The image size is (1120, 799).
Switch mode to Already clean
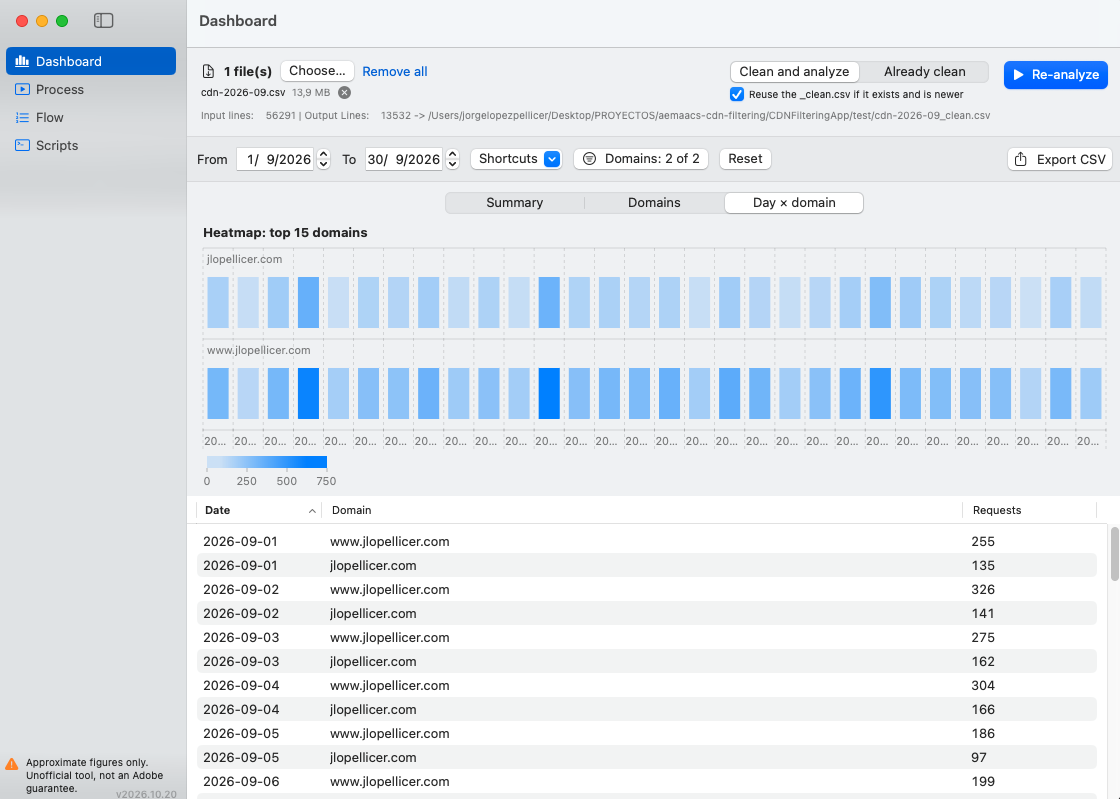pos(924,71)
